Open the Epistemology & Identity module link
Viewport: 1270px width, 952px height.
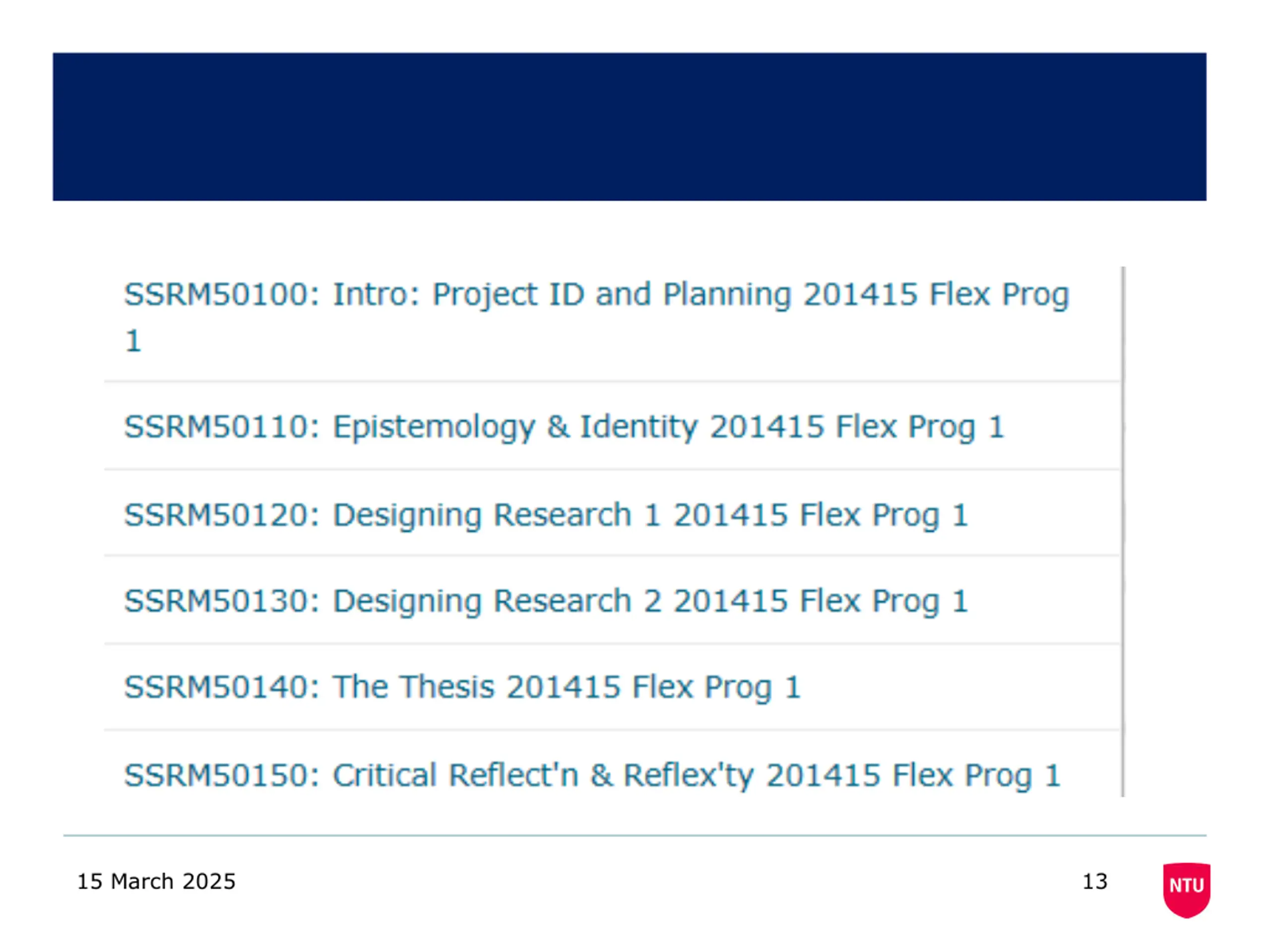[x=564, y=427]
